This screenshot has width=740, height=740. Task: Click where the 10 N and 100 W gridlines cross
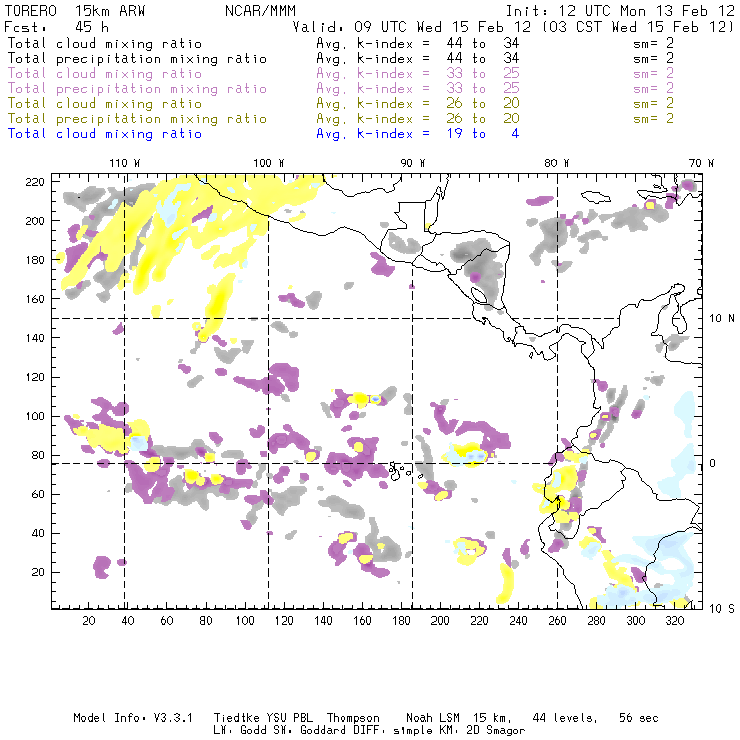[268, 318]
